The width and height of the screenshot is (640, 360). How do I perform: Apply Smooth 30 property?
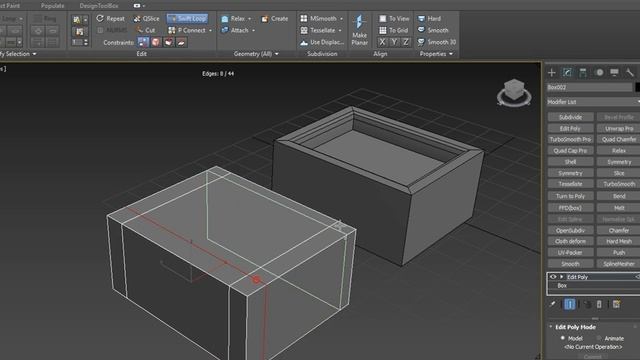[437, 42]
